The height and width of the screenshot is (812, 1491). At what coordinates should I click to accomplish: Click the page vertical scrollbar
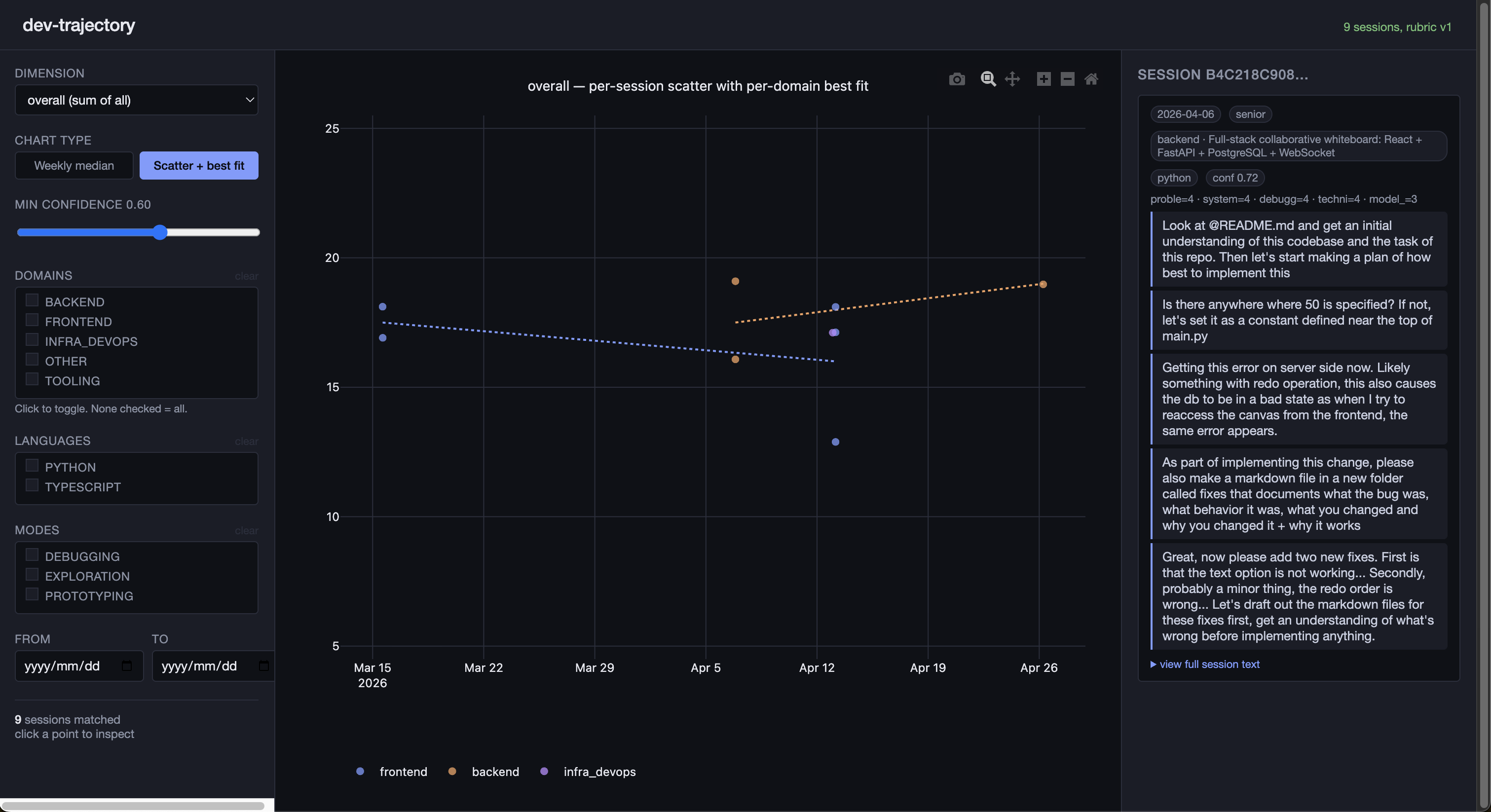(x=1484, y=405)
